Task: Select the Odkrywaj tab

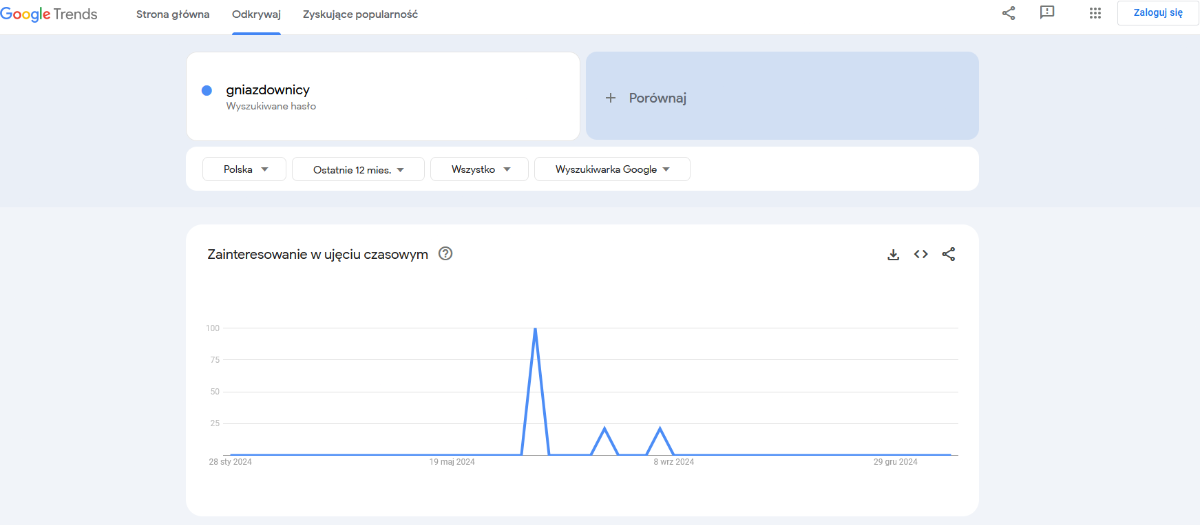Action: coord(256,15)
